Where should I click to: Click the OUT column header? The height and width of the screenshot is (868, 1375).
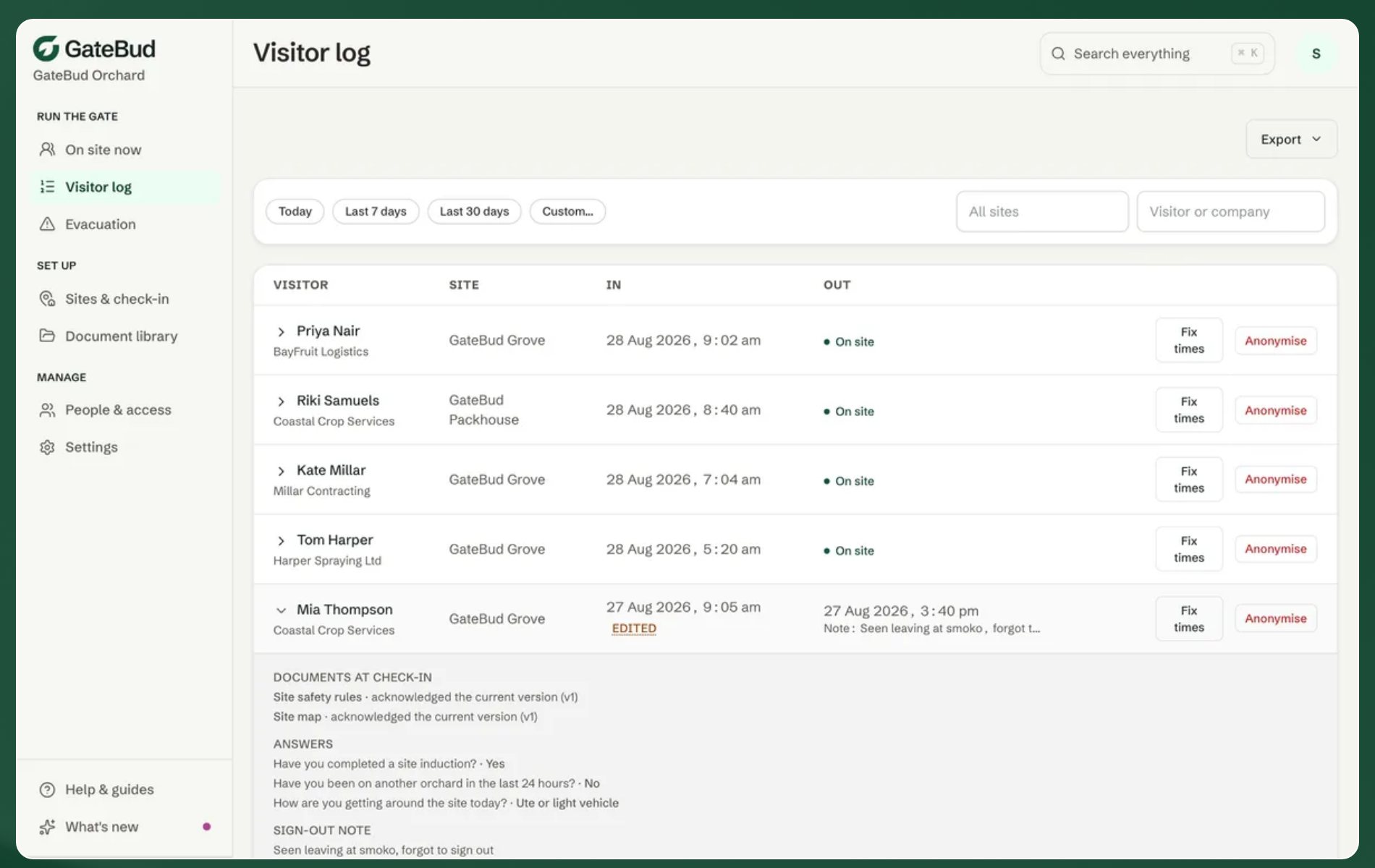[x=837, y=285]
